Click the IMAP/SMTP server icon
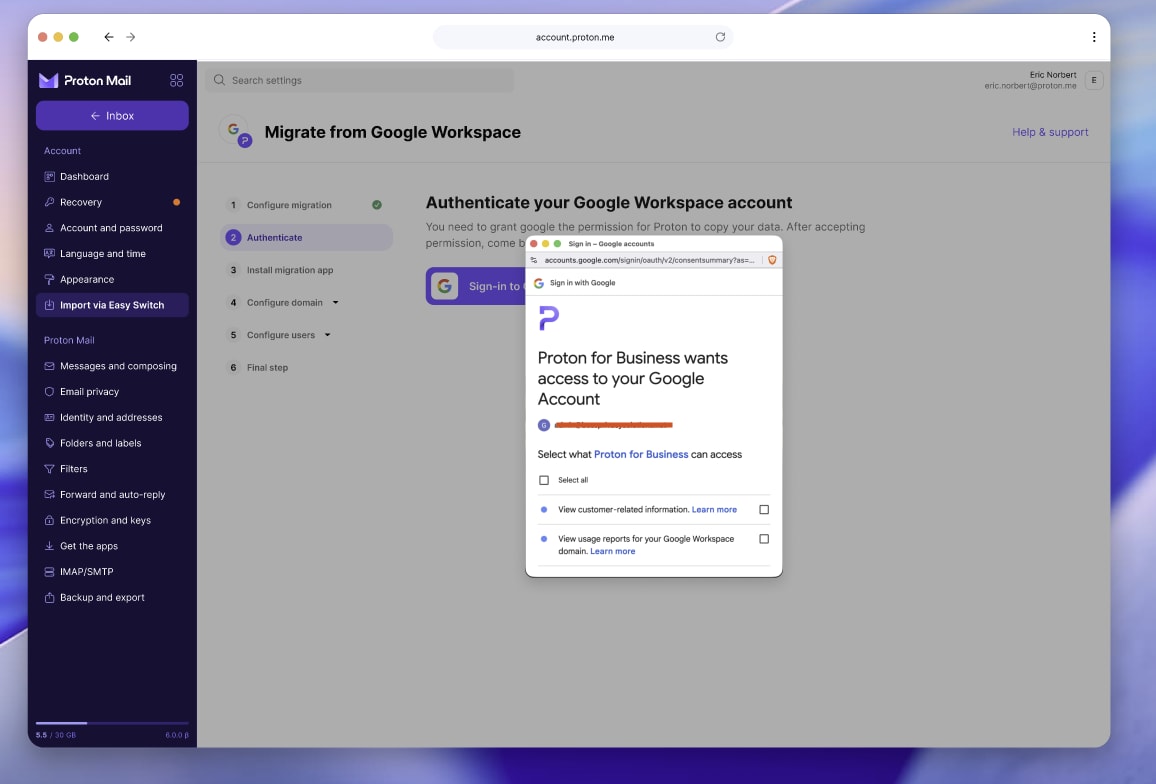 click(x=49, y=572)
